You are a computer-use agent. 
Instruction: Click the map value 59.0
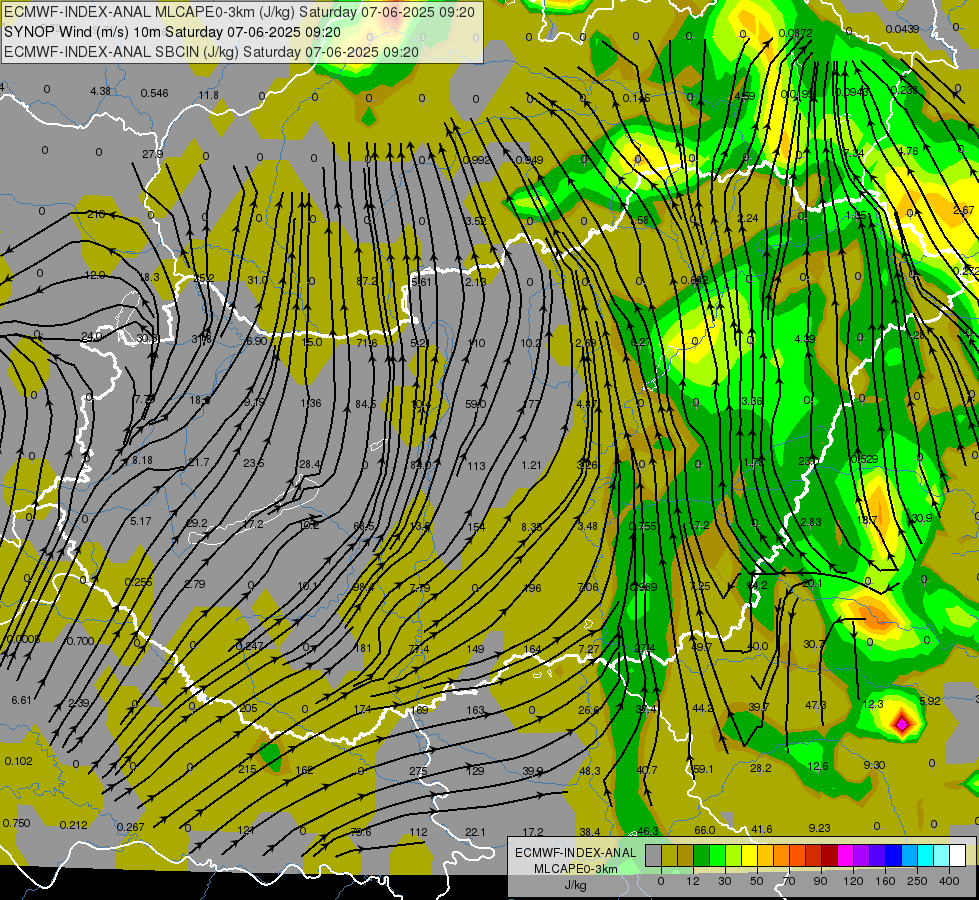(476, 404)
